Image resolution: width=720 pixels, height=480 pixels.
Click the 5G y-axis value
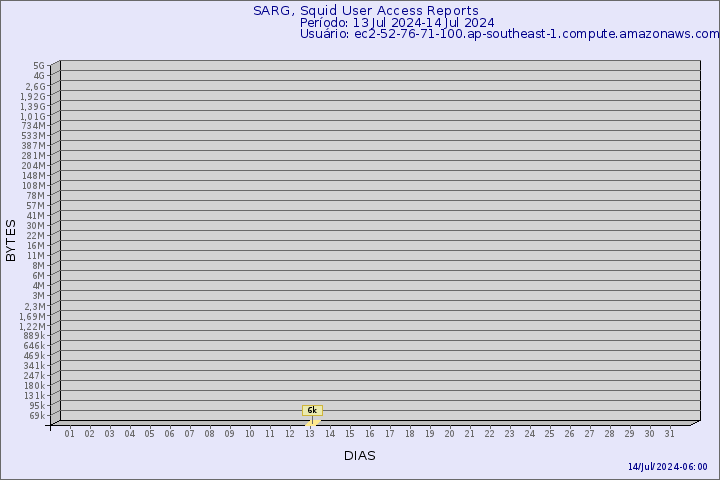coord(39,66)
